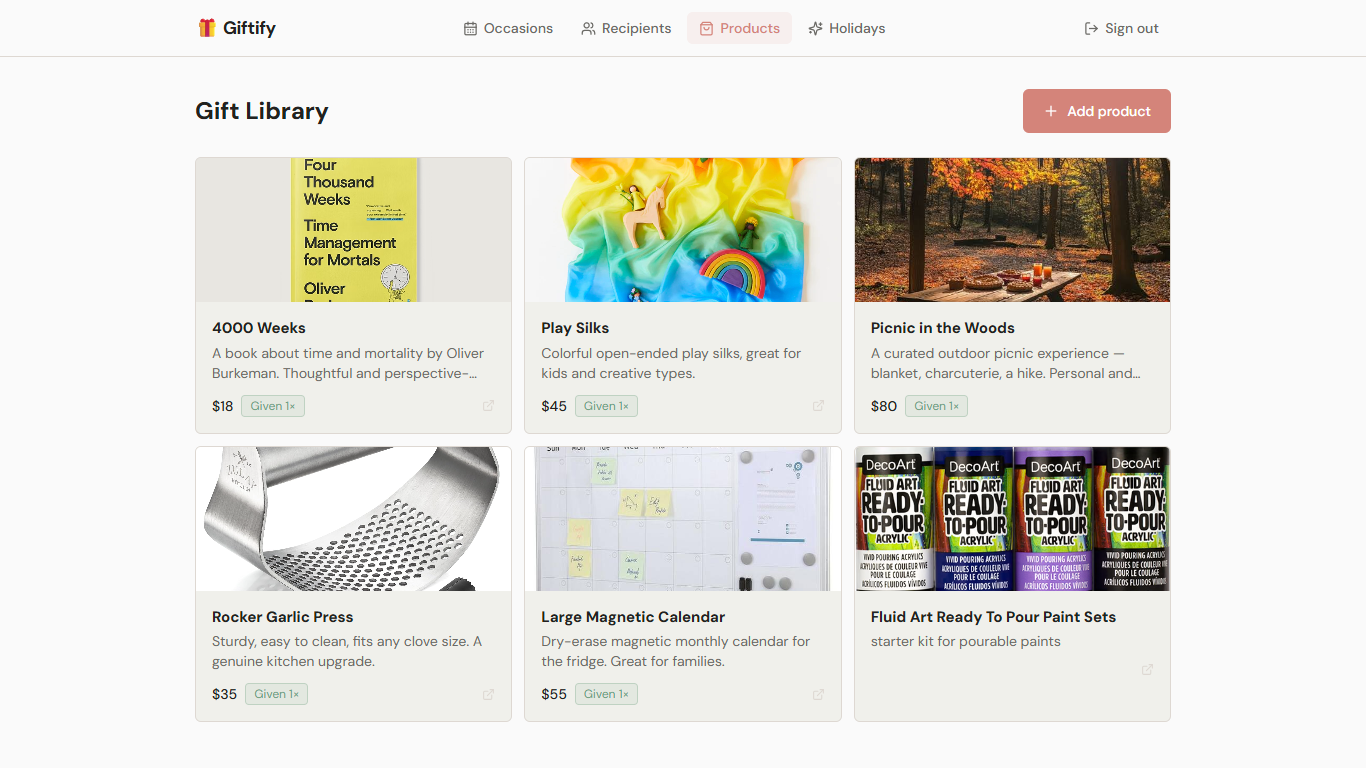Viewport: 1366px width, 768px height.
Task: Click the Given 1× badge on Play Silks
Action: [x=606, y=406]
